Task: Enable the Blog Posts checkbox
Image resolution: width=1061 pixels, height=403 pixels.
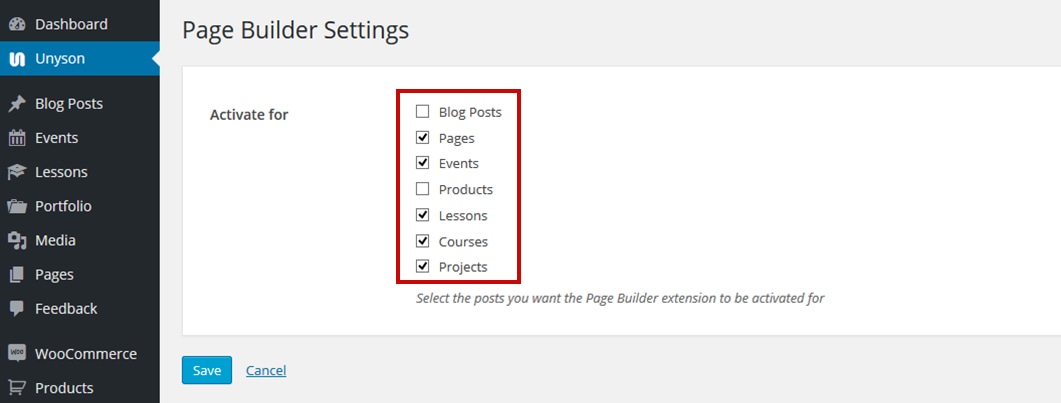Action: (423, 112)
